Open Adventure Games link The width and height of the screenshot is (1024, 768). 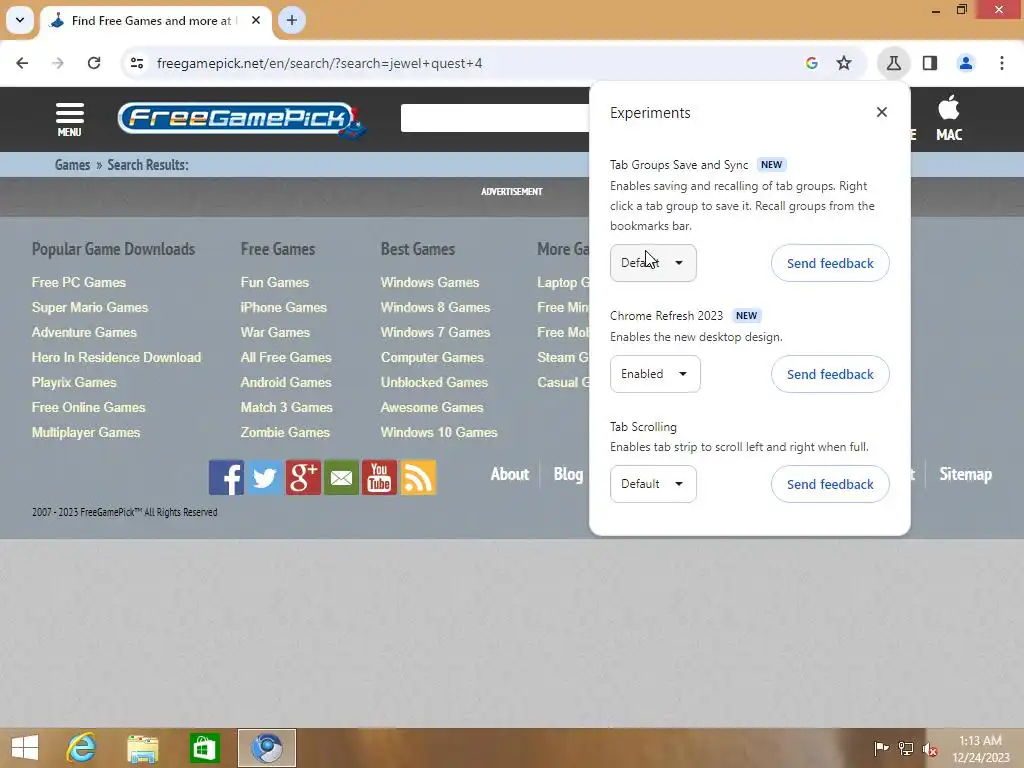pos(84,332)
